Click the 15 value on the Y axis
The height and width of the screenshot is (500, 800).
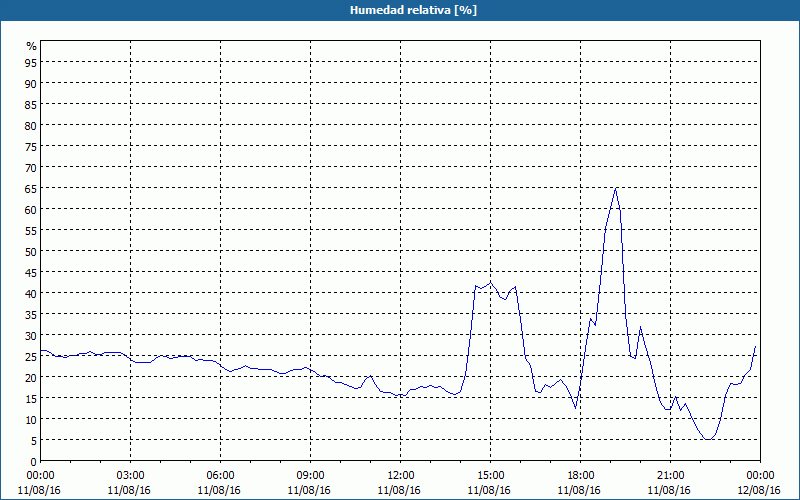[31, 398]
